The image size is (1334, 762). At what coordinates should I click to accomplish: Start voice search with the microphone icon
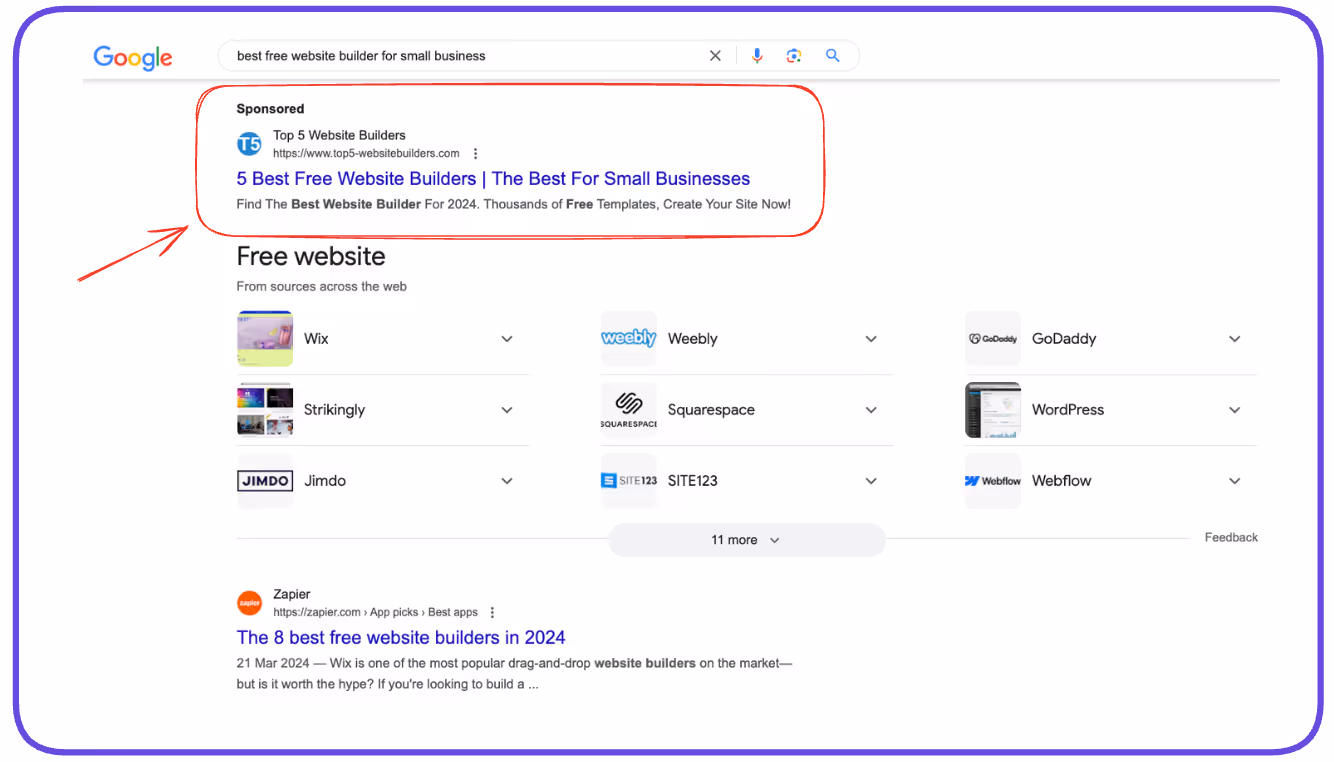click(x=757, y=56)
